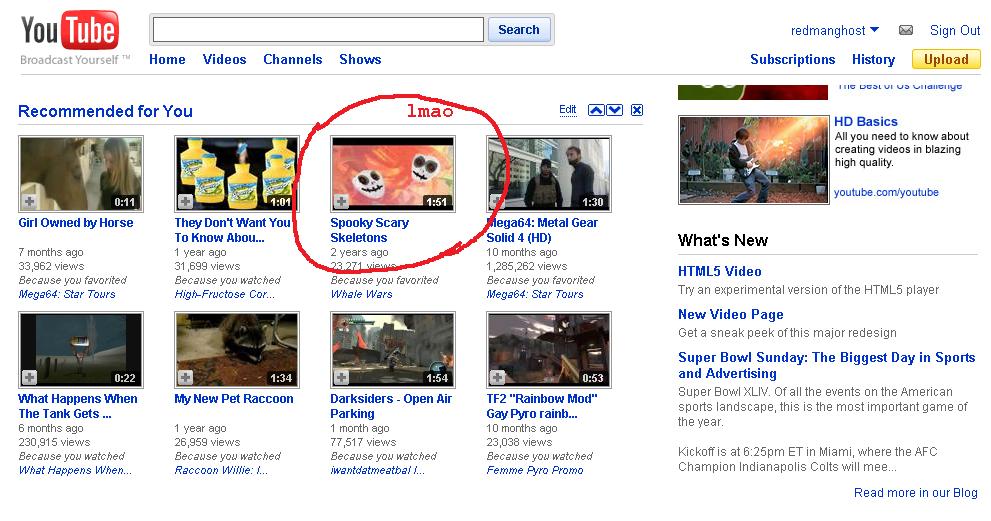Open What Happens When... reason link
This screenshot has height=521, width=991.
coord(75,470)
